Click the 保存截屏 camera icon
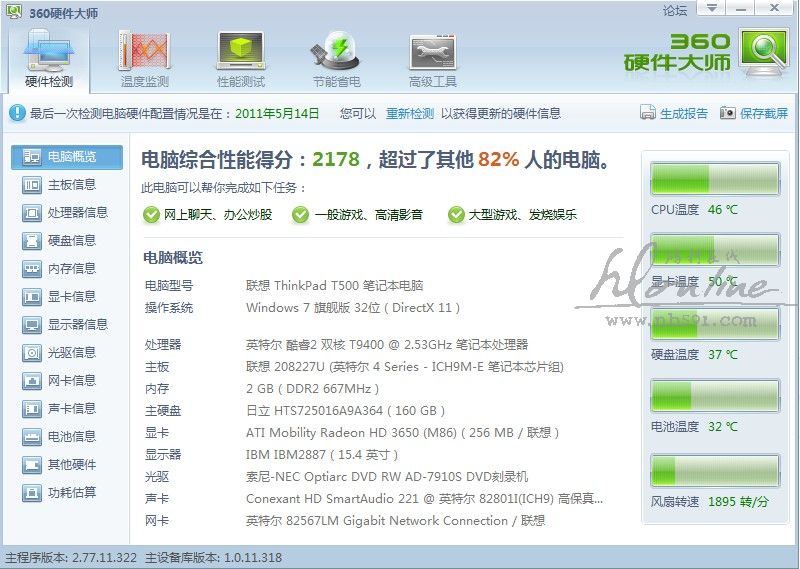800x569 pixels. pyautogui.click(x=728, y=113)
